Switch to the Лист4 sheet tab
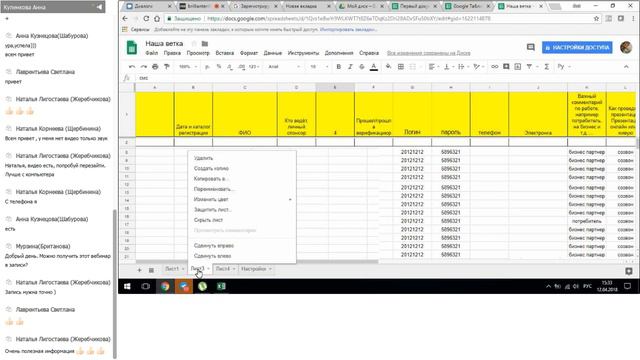Screen dimensions: 640x360 pyautogui.click(x=222, y=269)
